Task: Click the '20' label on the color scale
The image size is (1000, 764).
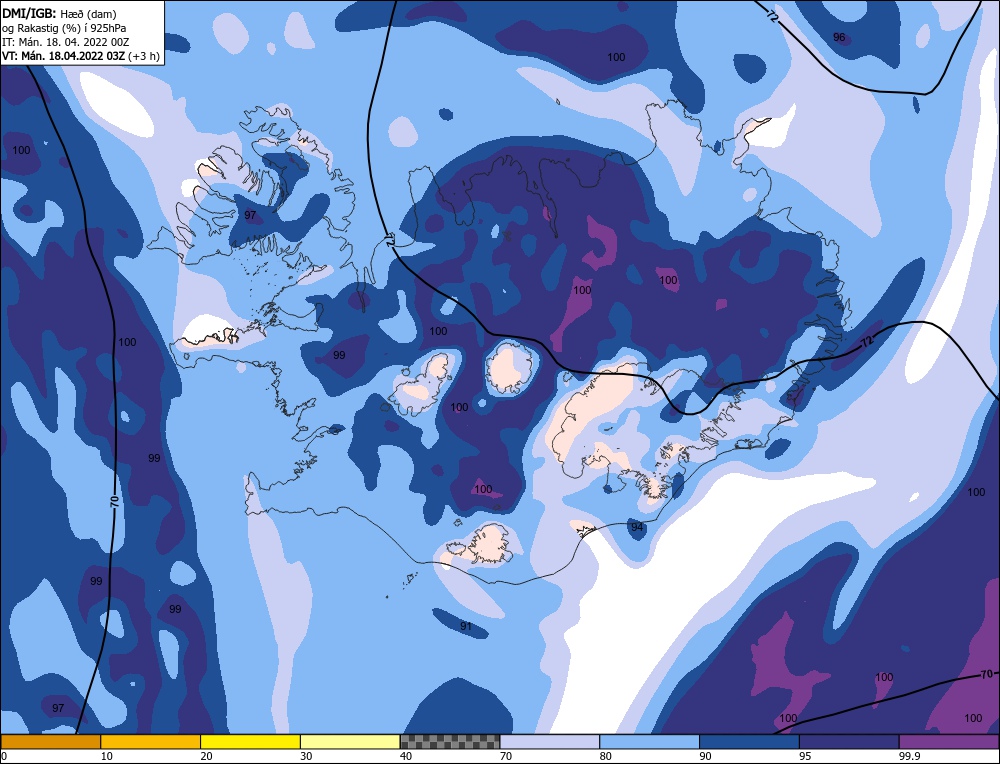Action: coord(207,756)
